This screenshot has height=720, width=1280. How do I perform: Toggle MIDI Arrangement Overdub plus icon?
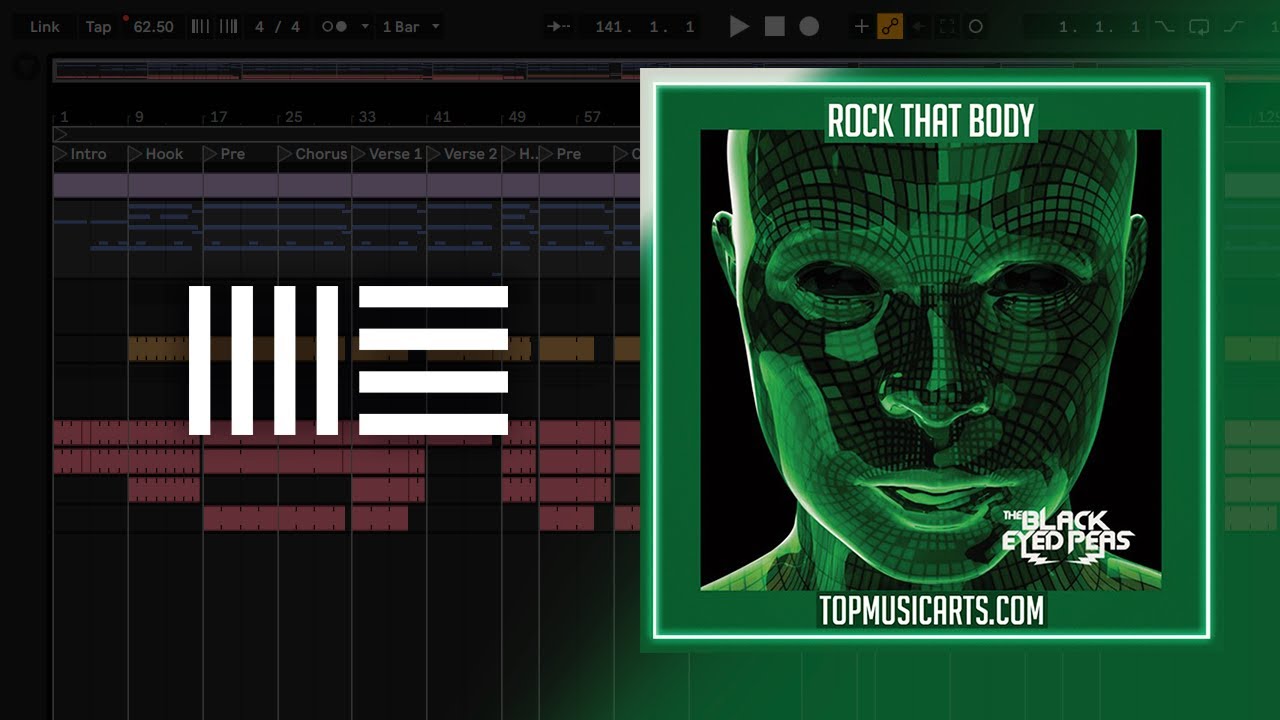861,27
